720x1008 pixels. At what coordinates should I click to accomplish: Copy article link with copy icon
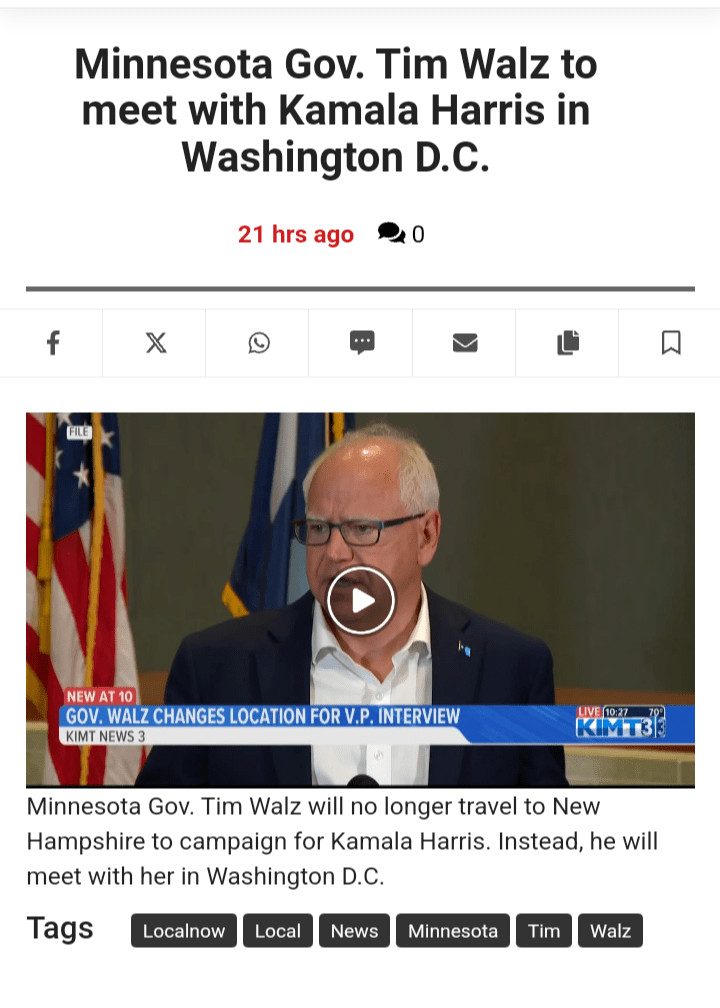click(568, 343)
